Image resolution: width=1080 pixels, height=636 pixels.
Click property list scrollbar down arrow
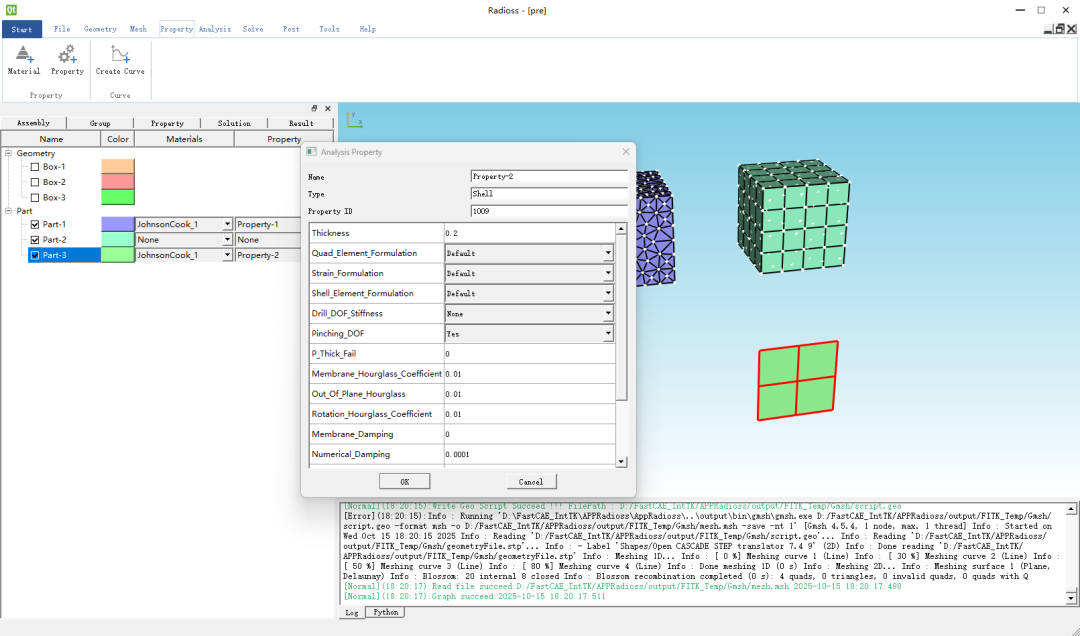click(621, 462)
